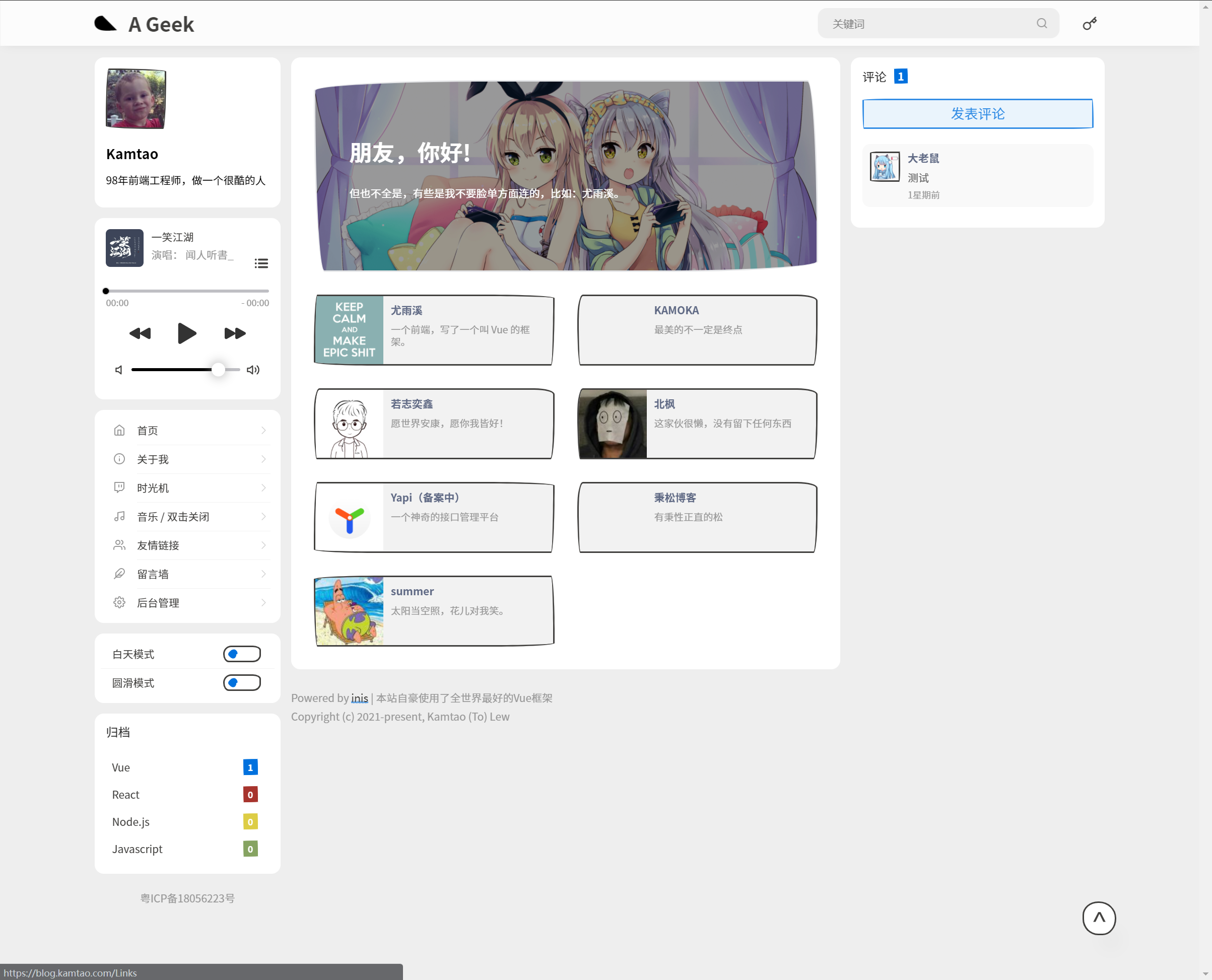The height and width of the screenshot is (980, 1212).
Task: Play the current song
Action: pos(187,333)
